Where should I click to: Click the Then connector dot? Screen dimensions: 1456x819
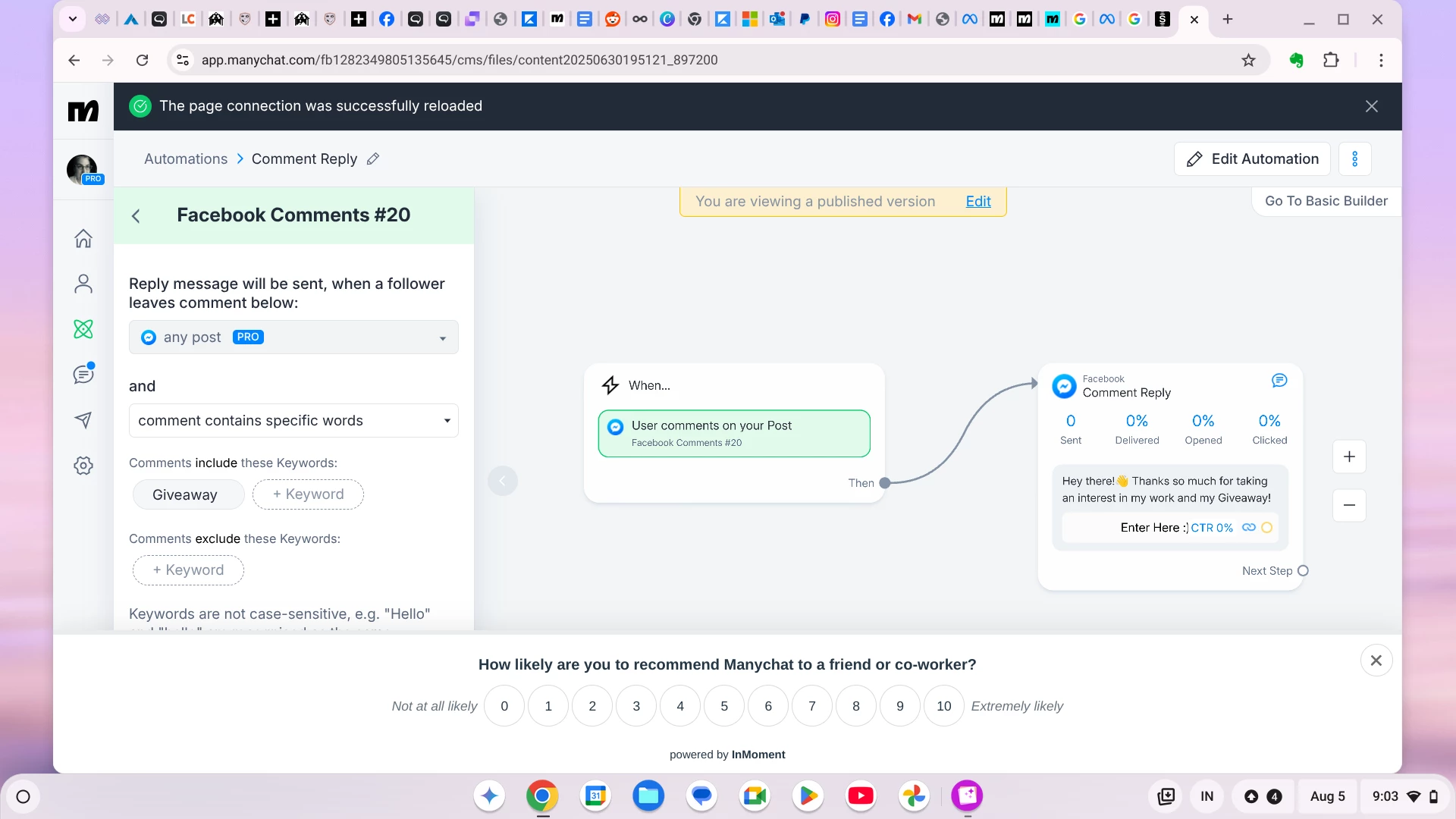click(x=884, y=483)
